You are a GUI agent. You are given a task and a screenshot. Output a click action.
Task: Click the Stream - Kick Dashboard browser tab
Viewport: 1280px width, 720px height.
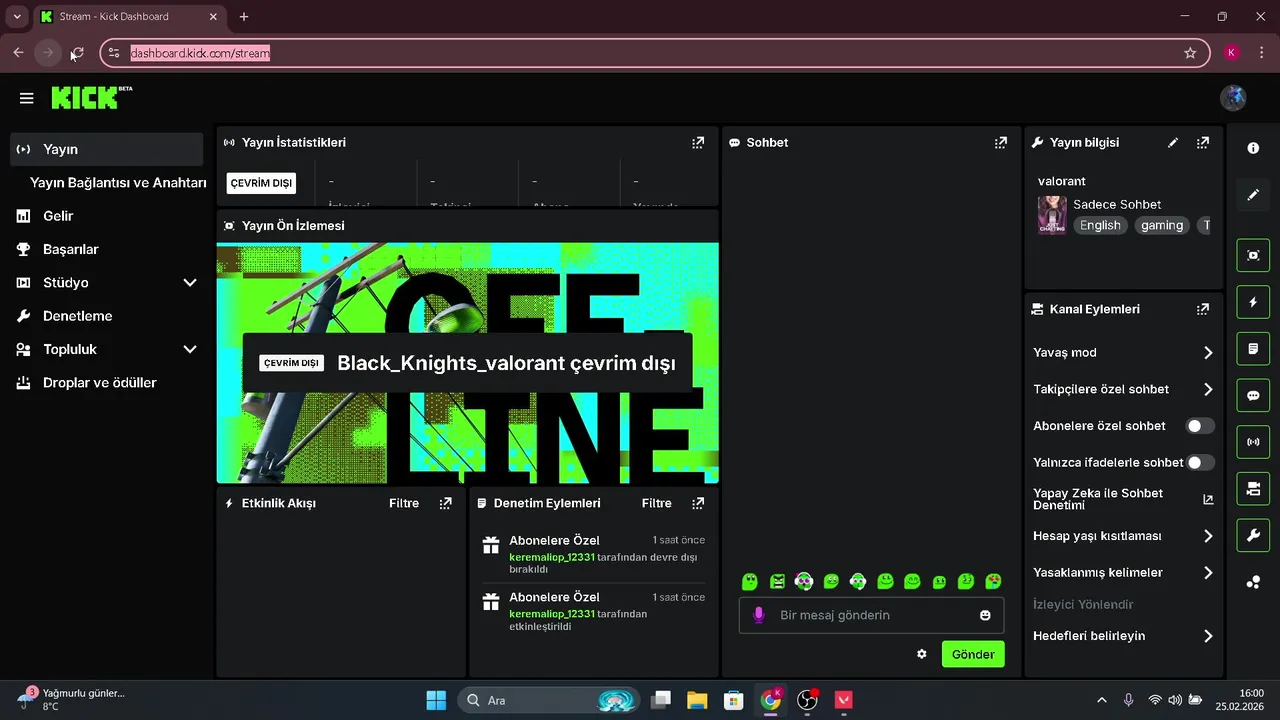click(x=128, y=17)
